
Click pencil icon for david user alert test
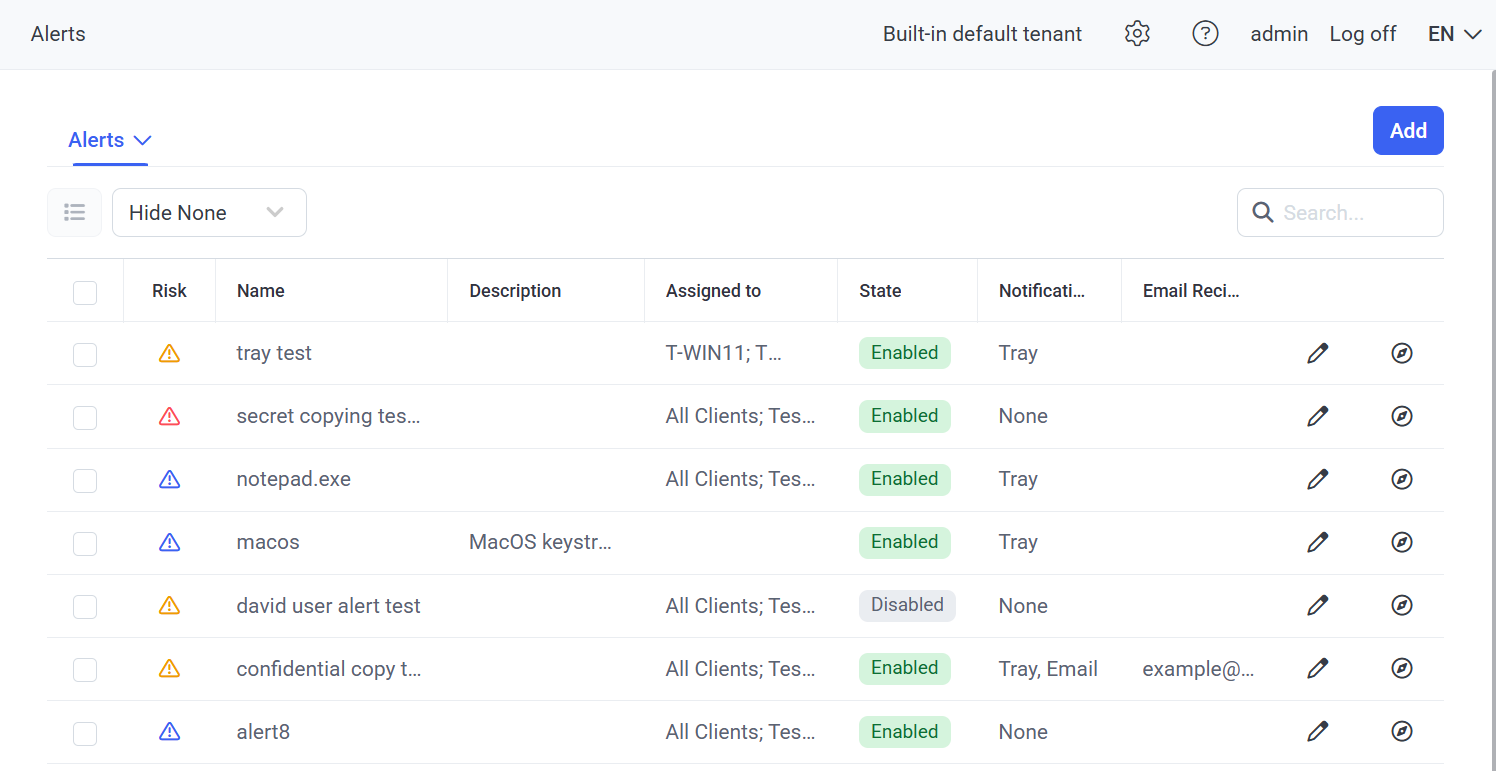tap(1318, 605)
